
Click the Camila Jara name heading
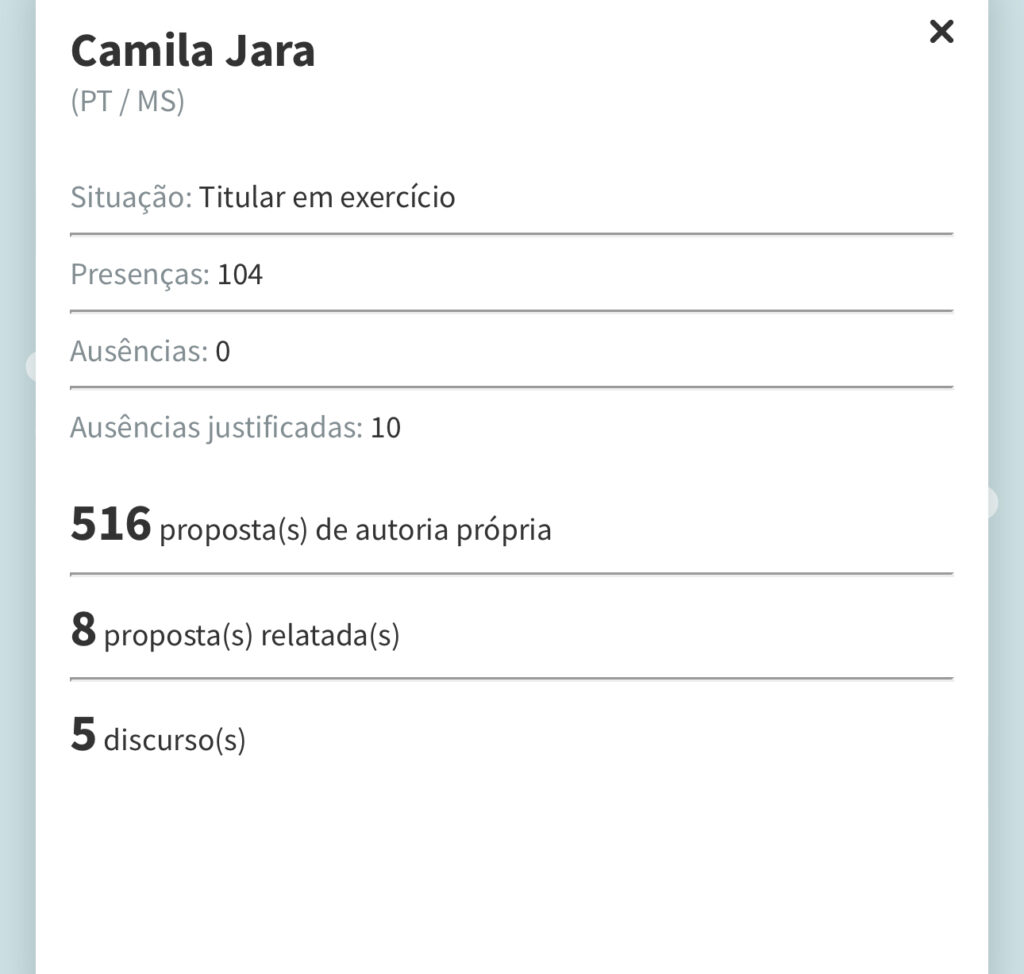pyautogui.click(x=193, y=52)
